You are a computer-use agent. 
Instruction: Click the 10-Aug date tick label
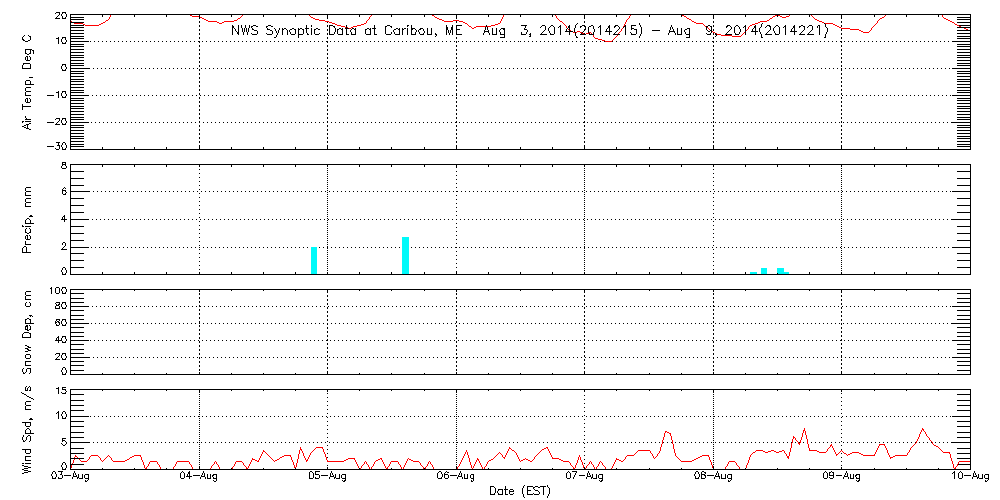pos(969,476)
